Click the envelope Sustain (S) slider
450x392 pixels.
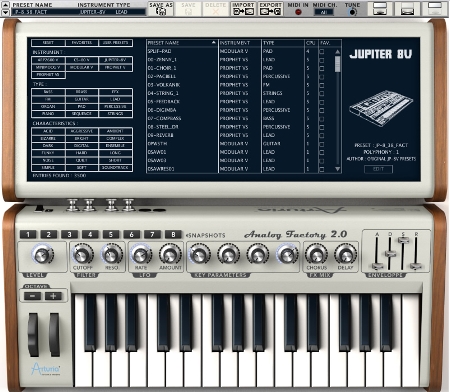(x=403, y=240)
